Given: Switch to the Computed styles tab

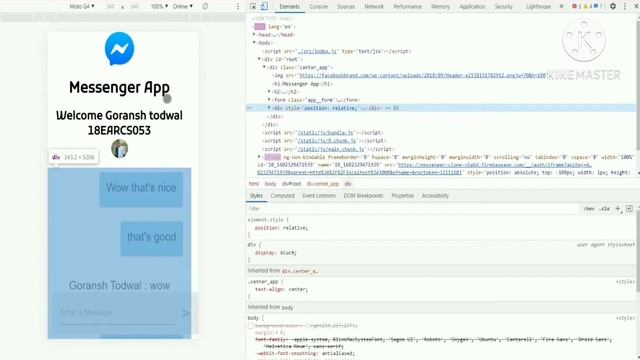Looking at the screenshot, I should (x=282, y=196).
